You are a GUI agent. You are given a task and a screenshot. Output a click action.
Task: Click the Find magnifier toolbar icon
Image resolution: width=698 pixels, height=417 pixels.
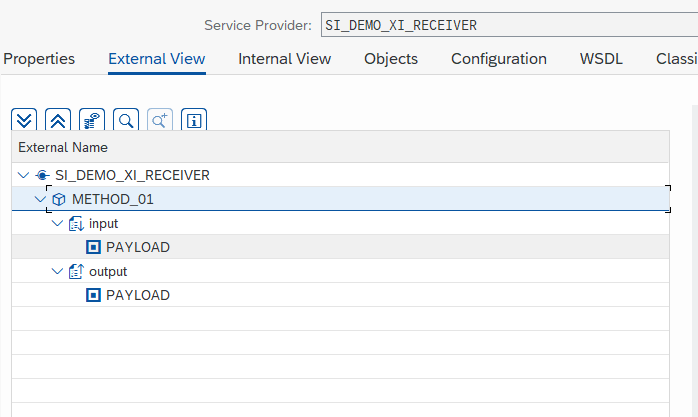pos(126,120)
